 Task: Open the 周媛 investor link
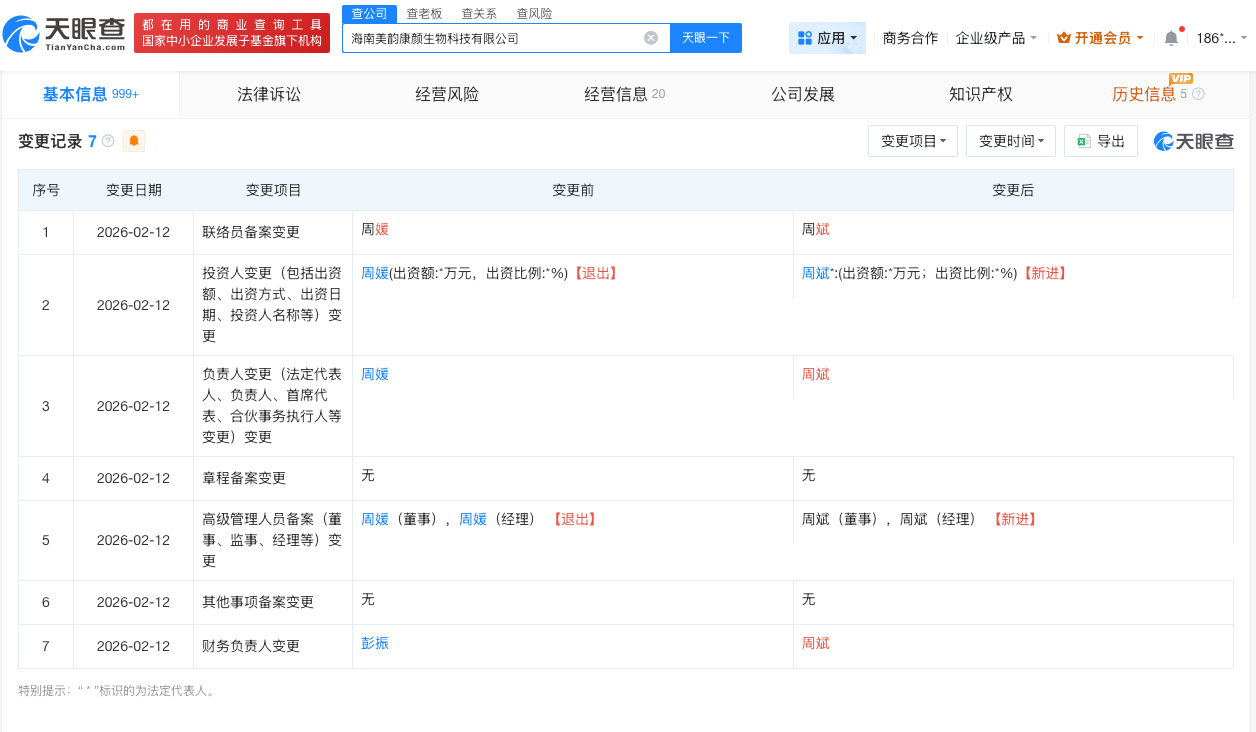tap(374, 272)
